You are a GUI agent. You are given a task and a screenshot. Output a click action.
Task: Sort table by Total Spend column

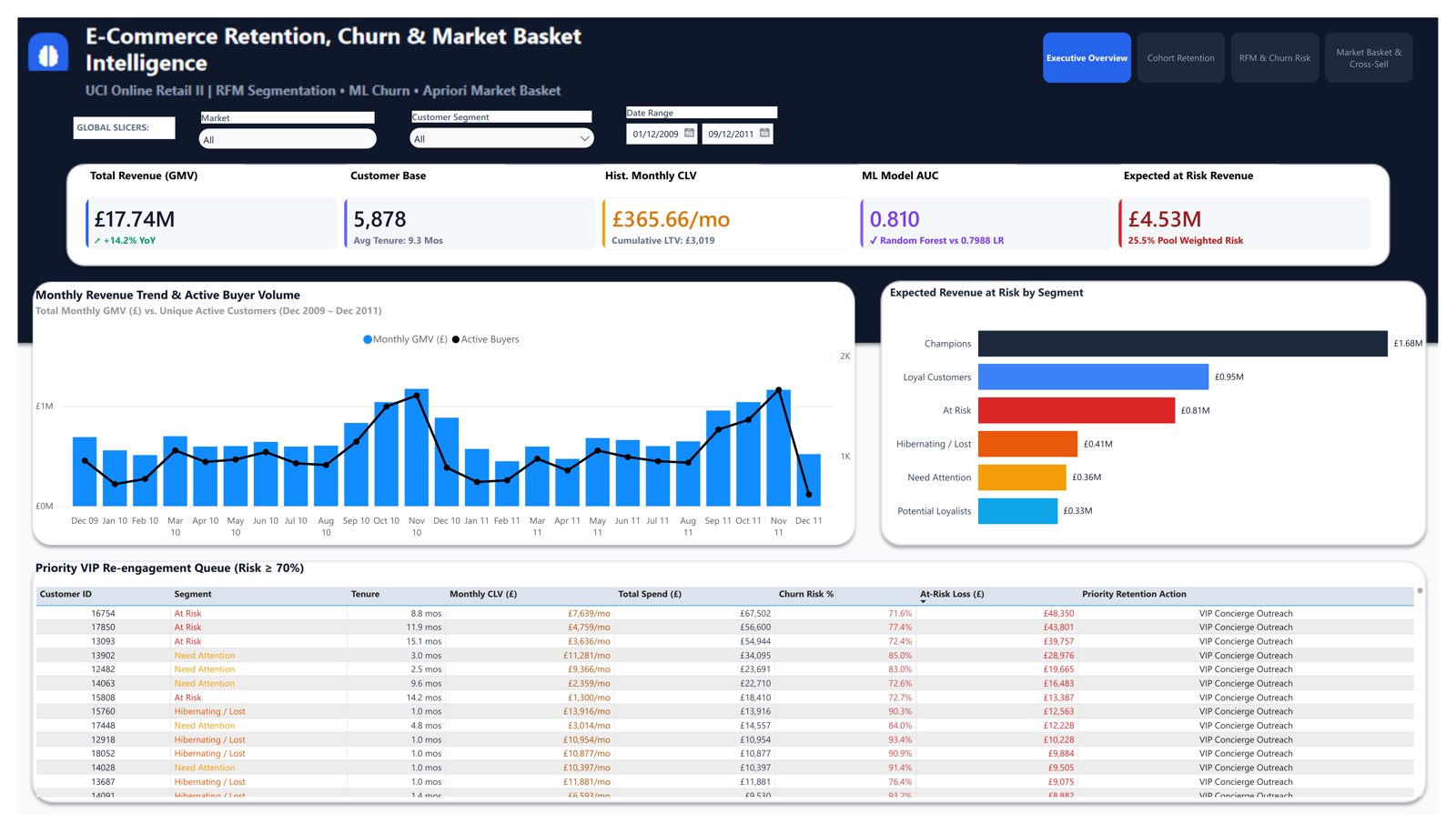(650, 594)
